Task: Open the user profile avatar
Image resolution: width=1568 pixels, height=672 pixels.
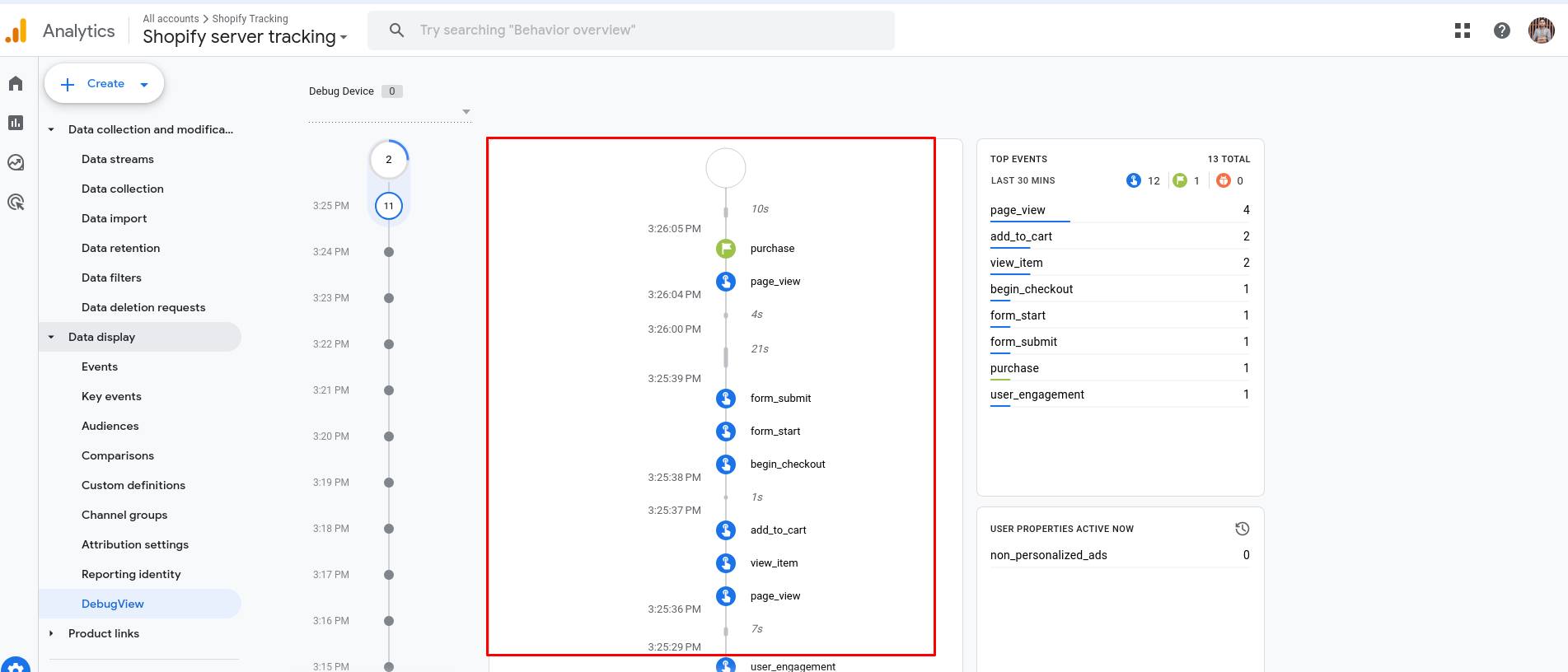Action: click(1541, 30)
